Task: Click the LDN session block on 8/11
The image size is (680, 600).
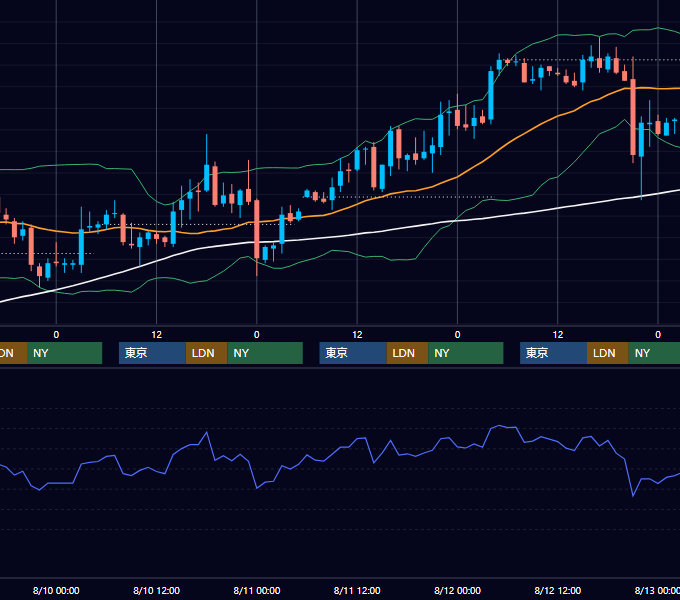Action: point(407,353)
